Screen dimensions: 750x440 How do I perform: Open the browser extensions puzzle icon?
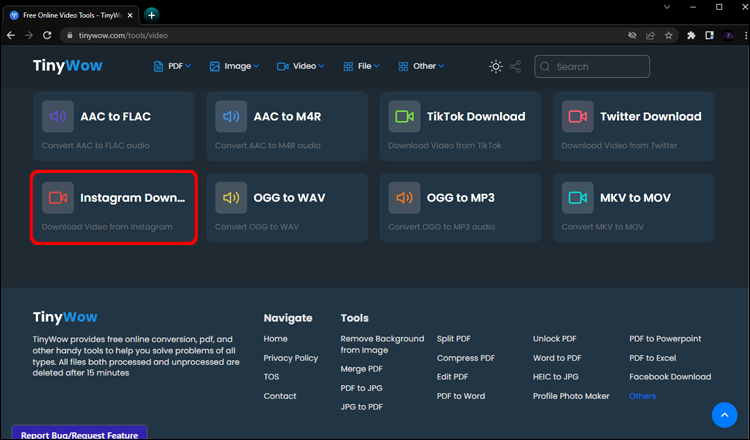[691, 35]
